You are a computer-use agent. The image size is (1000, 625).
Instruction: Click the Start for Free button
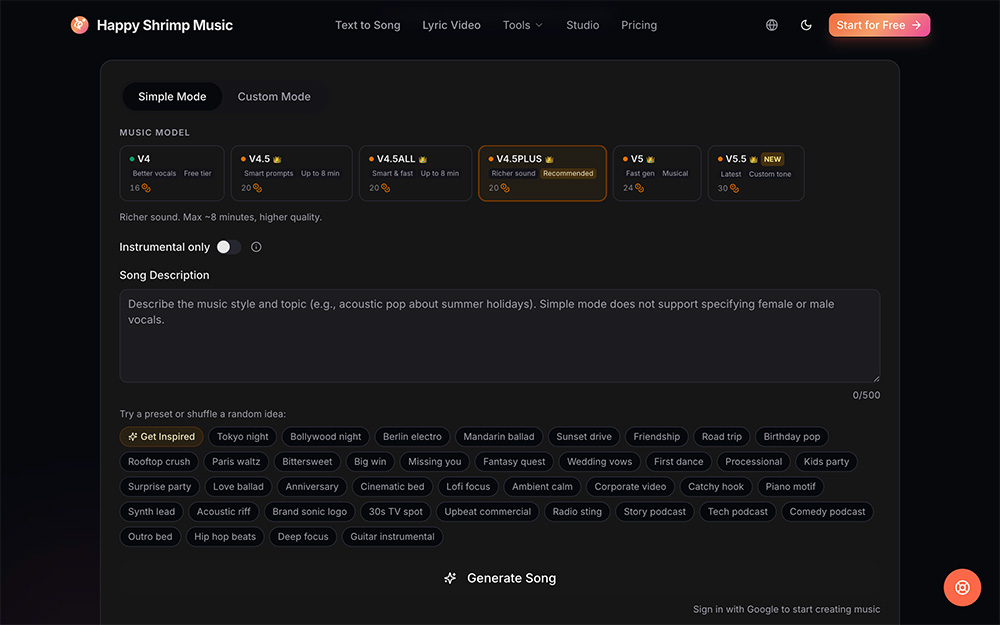pos(879,25)
